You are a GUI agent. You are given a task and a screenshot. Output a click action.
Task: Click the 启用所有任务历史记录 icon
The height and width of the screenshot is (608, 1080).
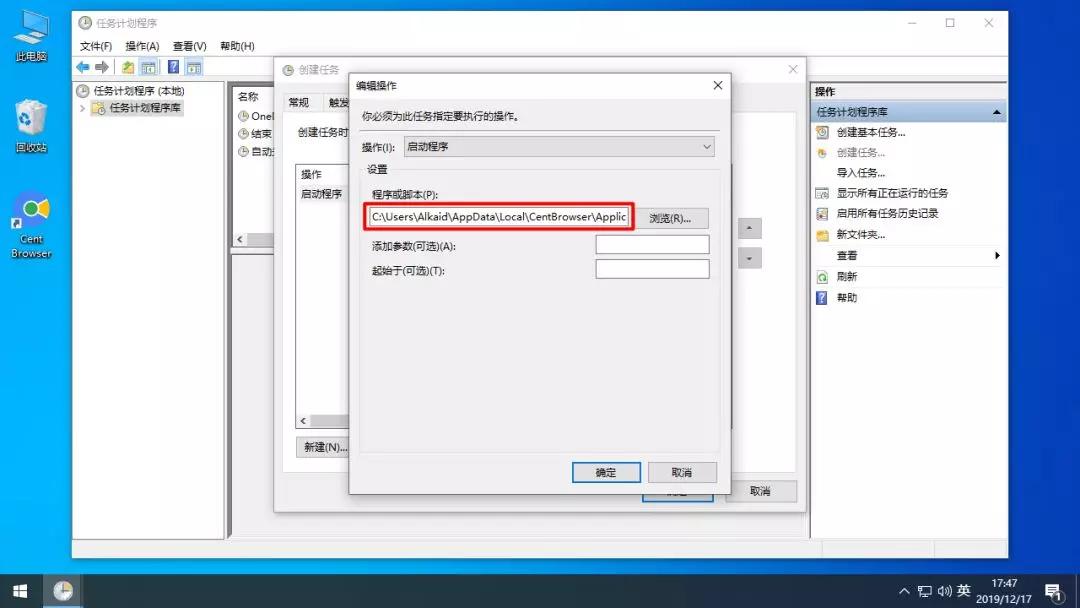point(823,213)
